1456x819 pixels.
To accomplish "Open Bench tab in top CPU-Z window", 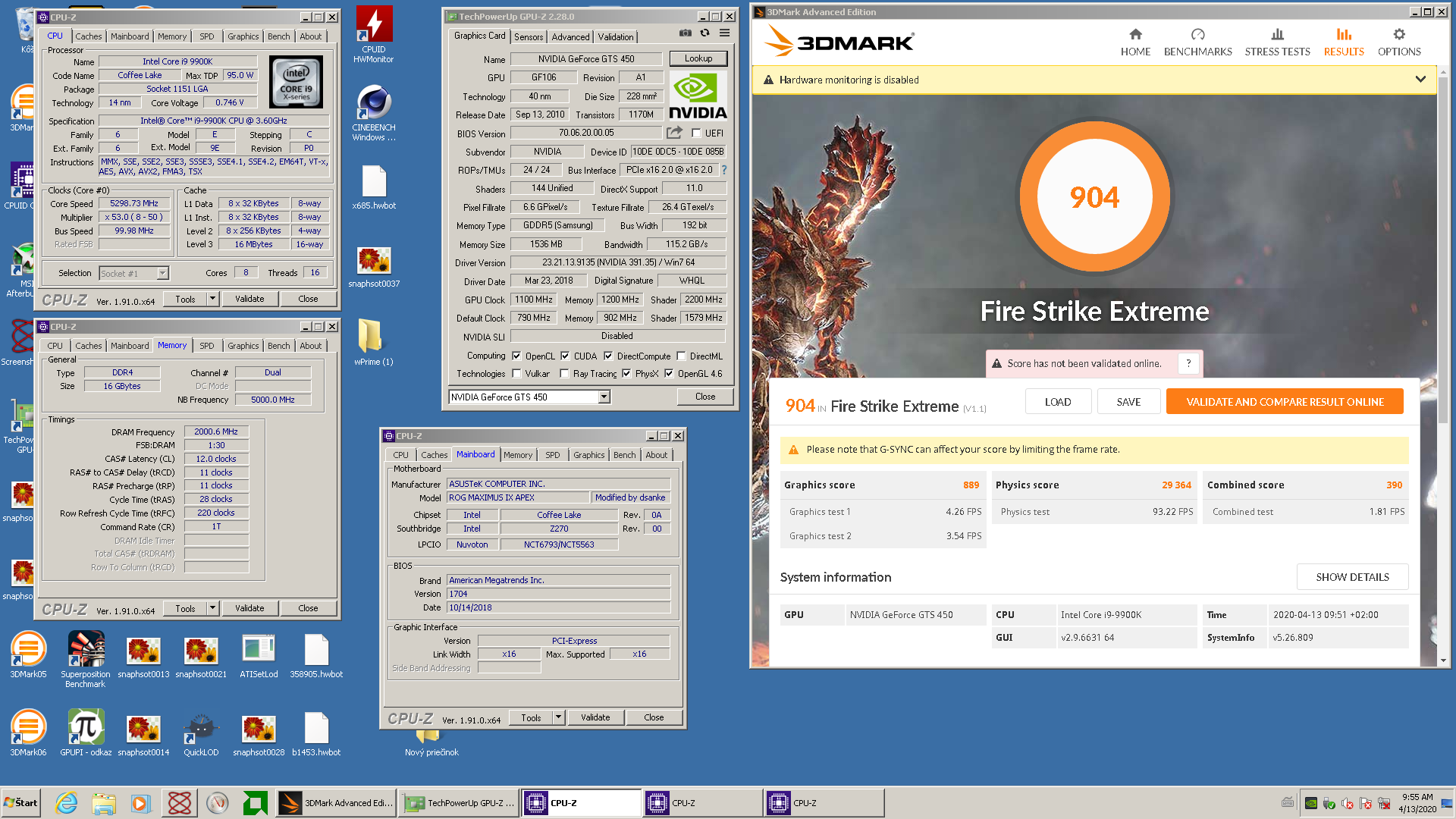I will coord(279,36).
